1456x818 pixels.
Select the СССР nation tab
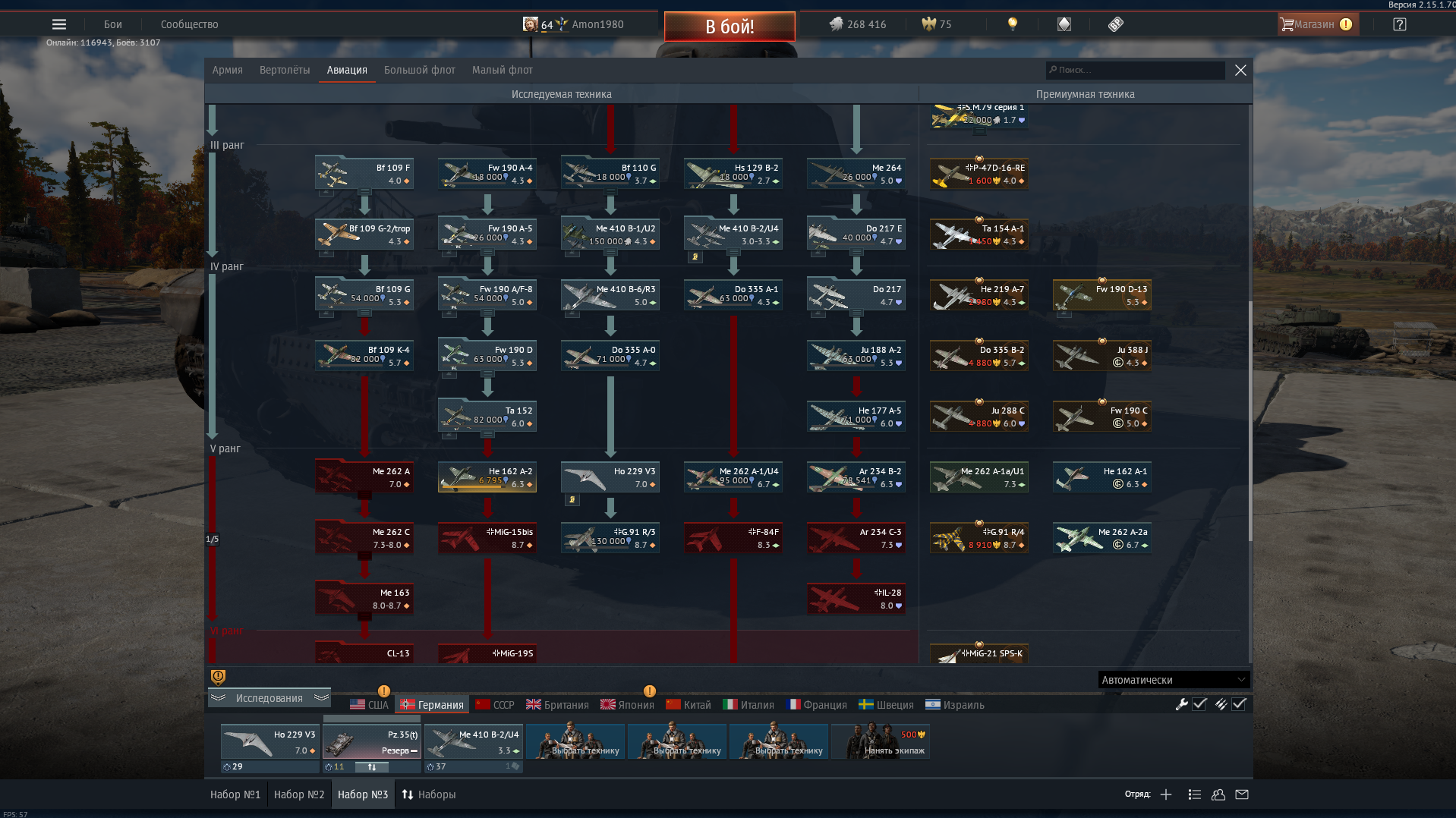point(495,705)
